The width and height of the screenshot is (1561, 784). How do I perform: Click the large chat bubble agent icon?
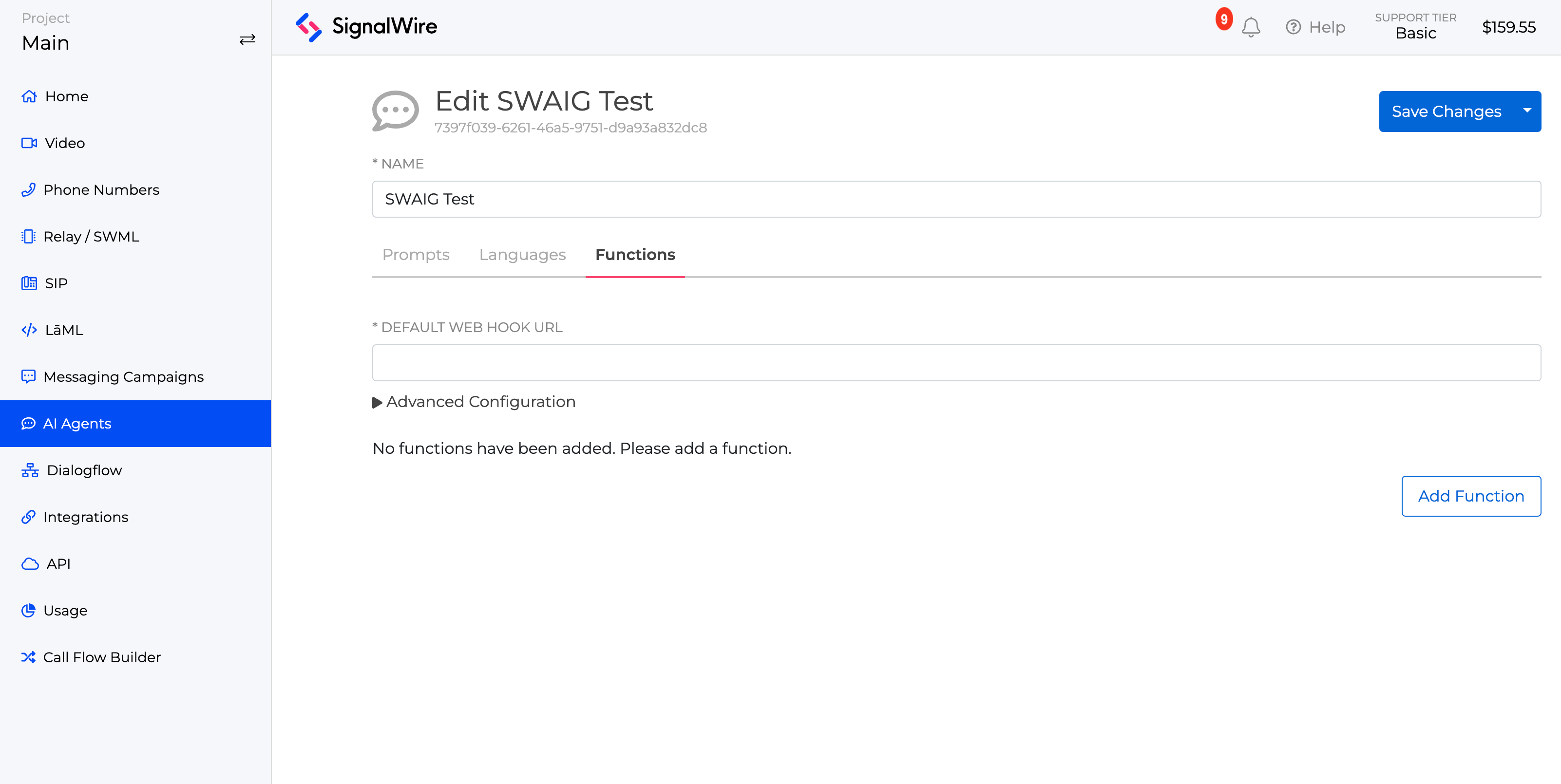(x=395, y=111)
